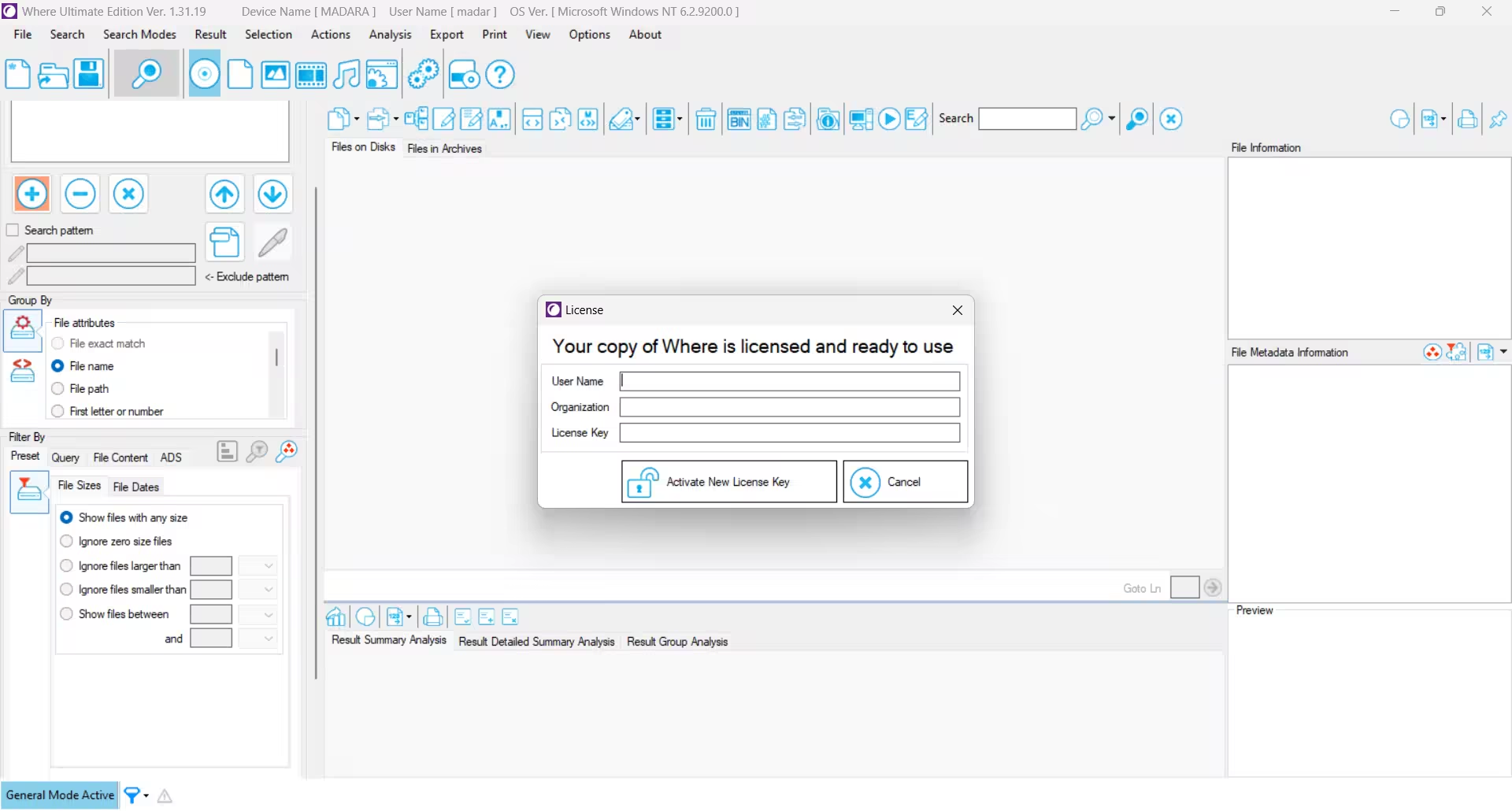Open help via the question mark icon
Image resolution: width=1512 pixels, height=811 pixels.
tap(500, 75)
